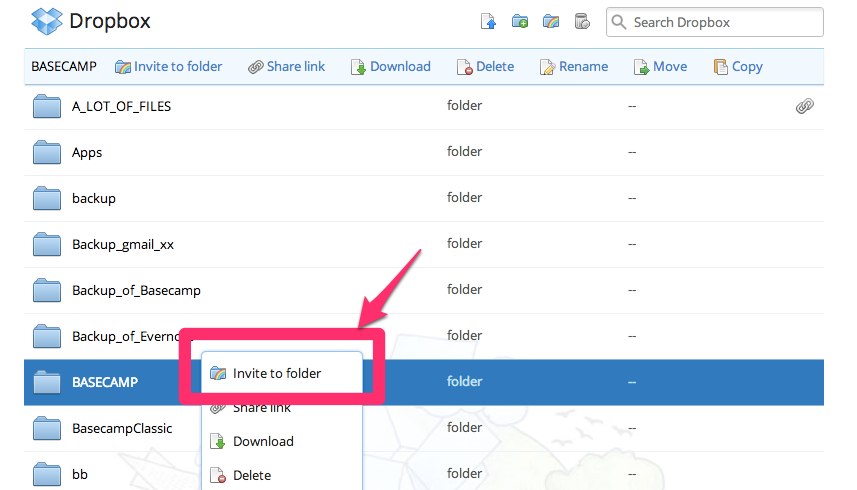Click the Dropbox title text

tap(110, 21)
